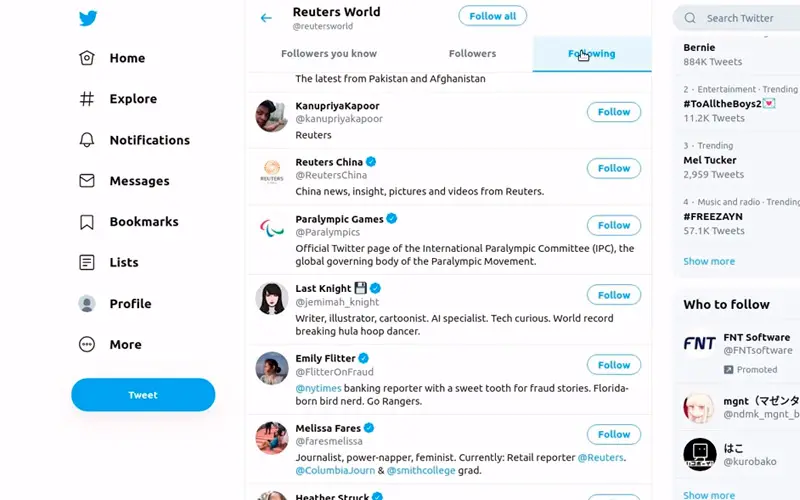Open Lists icon in sidebar
Viewport: 800px width, 500px height.
[88, 263]
